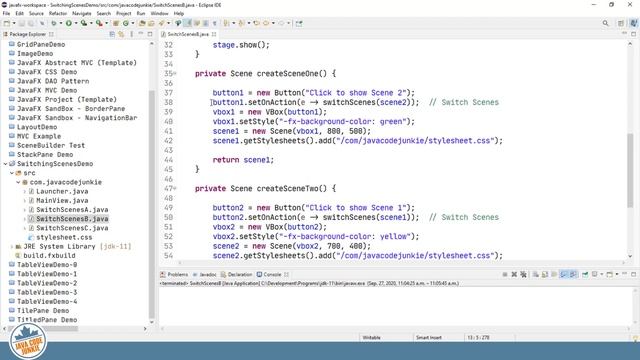
Task: Toggle the console Scroll Lock icon
Action: pos(544,274)
